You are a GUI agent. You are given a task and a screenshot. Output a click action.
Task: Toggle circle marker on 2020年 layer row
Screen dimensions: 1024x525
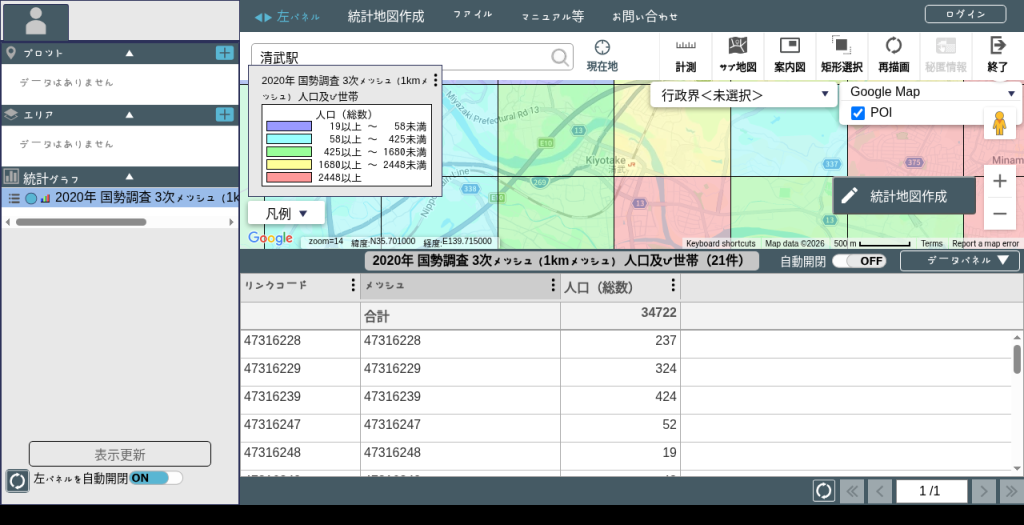click(x=31, y=198)
